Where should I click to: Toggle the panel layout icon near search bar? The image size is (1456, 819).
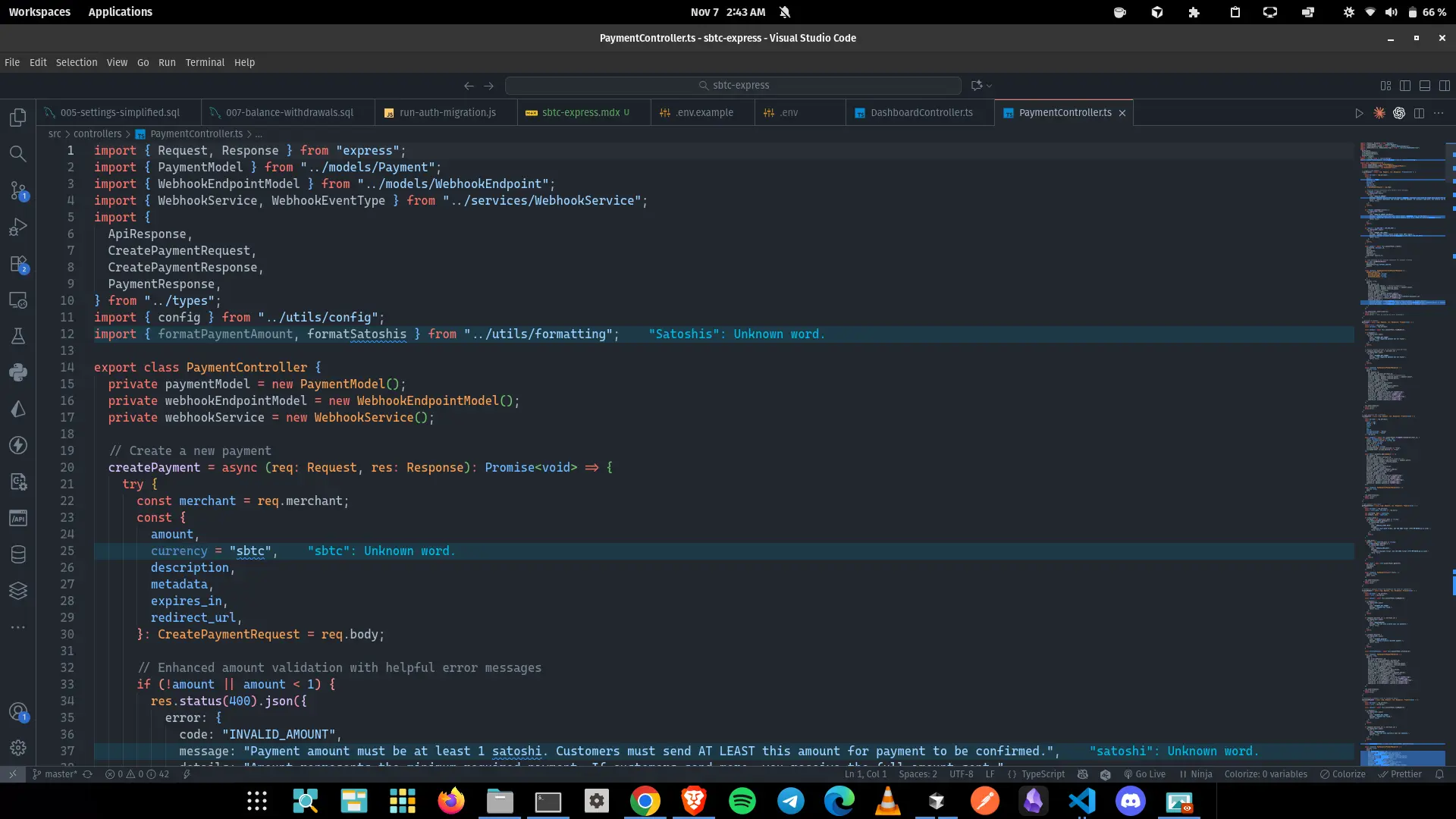(x=1425, y=85)
